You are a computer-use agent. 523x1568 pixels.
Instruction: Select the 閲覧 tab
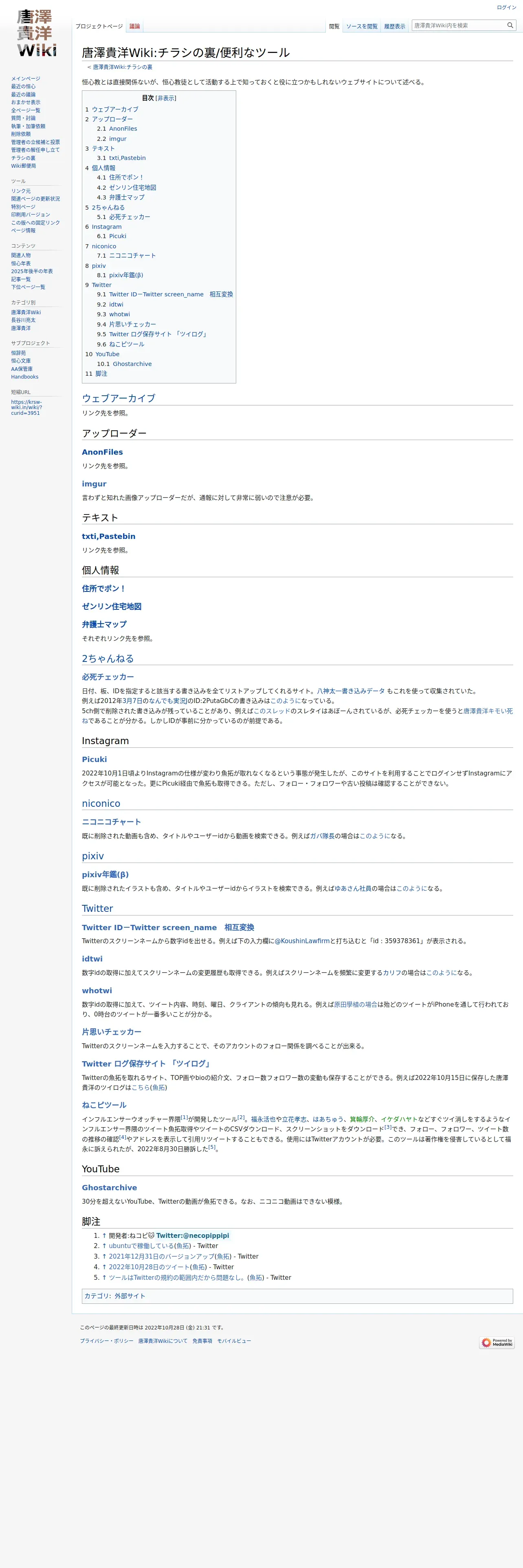[334, 26]
